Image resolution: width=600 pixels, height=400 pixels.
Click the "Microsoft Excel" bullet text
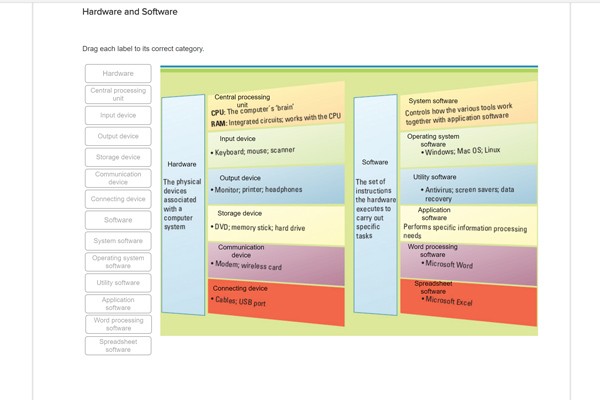pyautogui.click(x=447, y=301)
